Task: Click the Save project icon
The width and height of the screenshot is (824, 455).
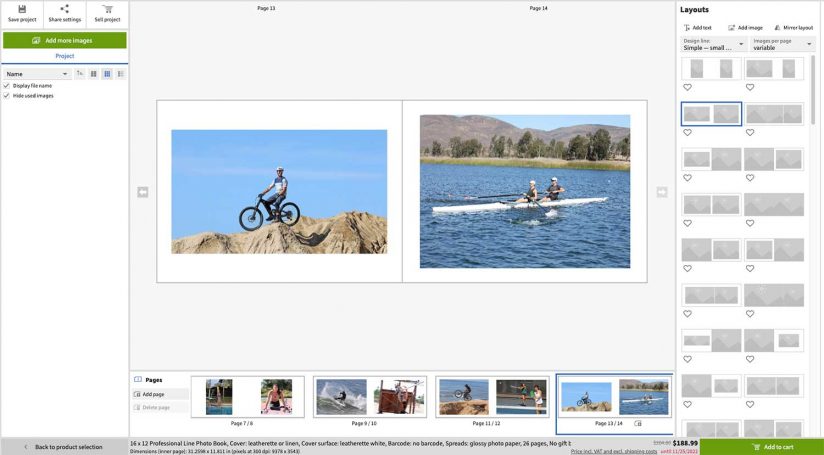Action: click(x=21, y=9)
